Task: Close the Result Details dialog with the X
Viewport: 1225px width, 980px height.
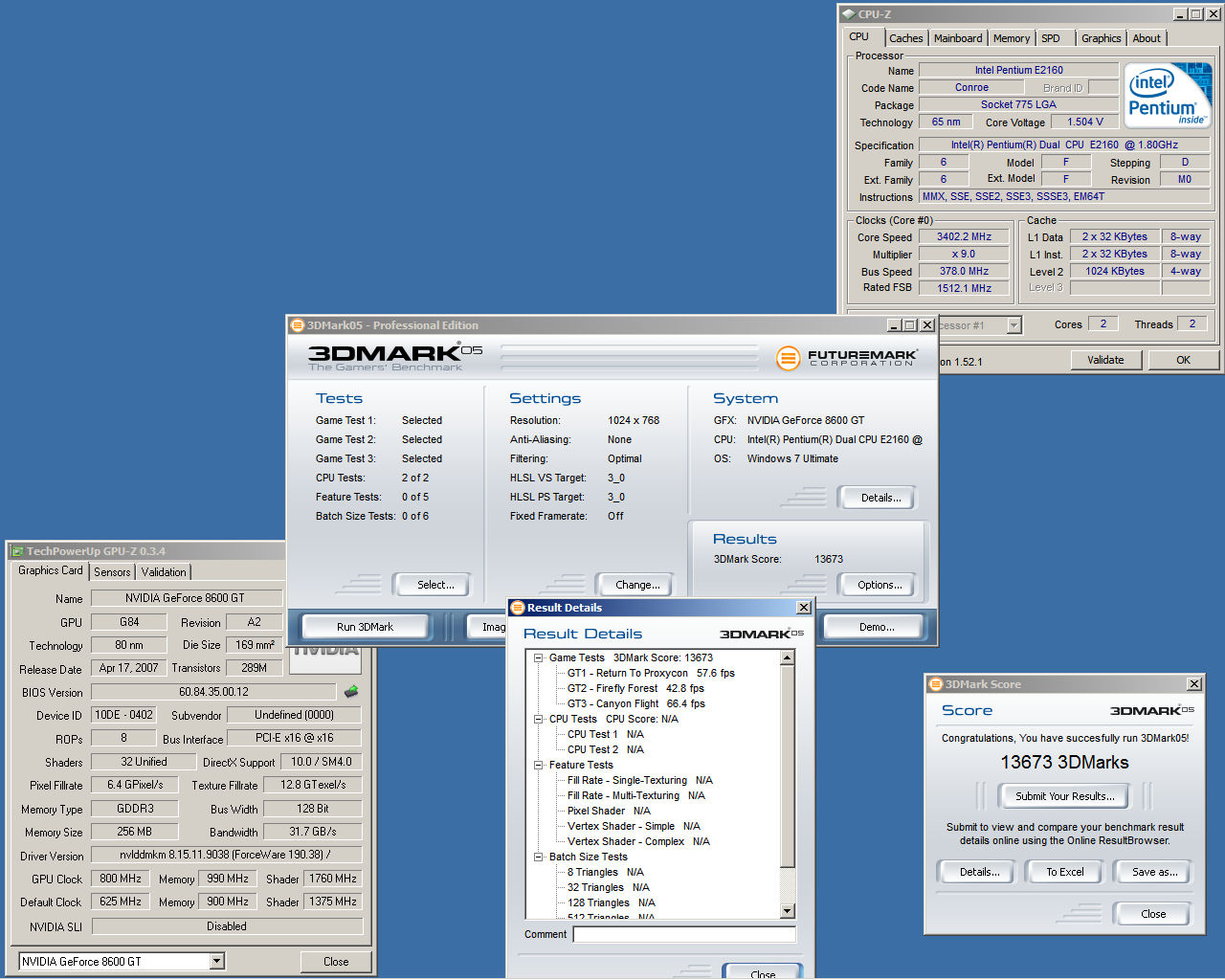Action: 804,608
